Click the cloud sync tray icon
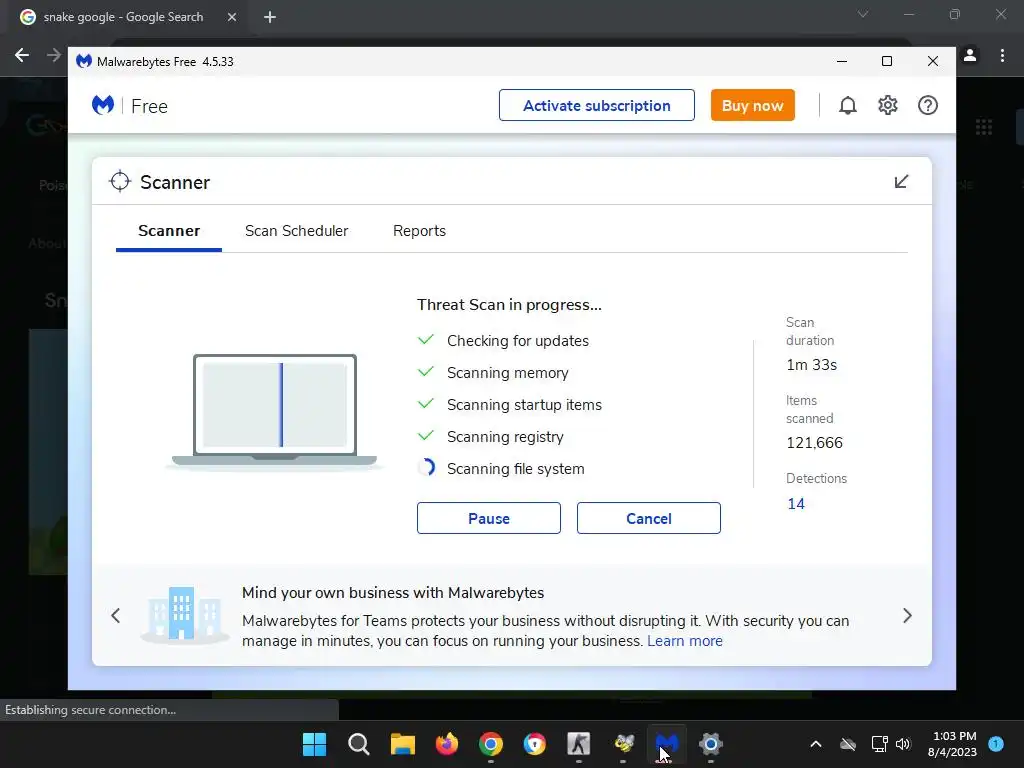Image resolution: width=1024 pixels, height=768 pixels. pos(848,744)
